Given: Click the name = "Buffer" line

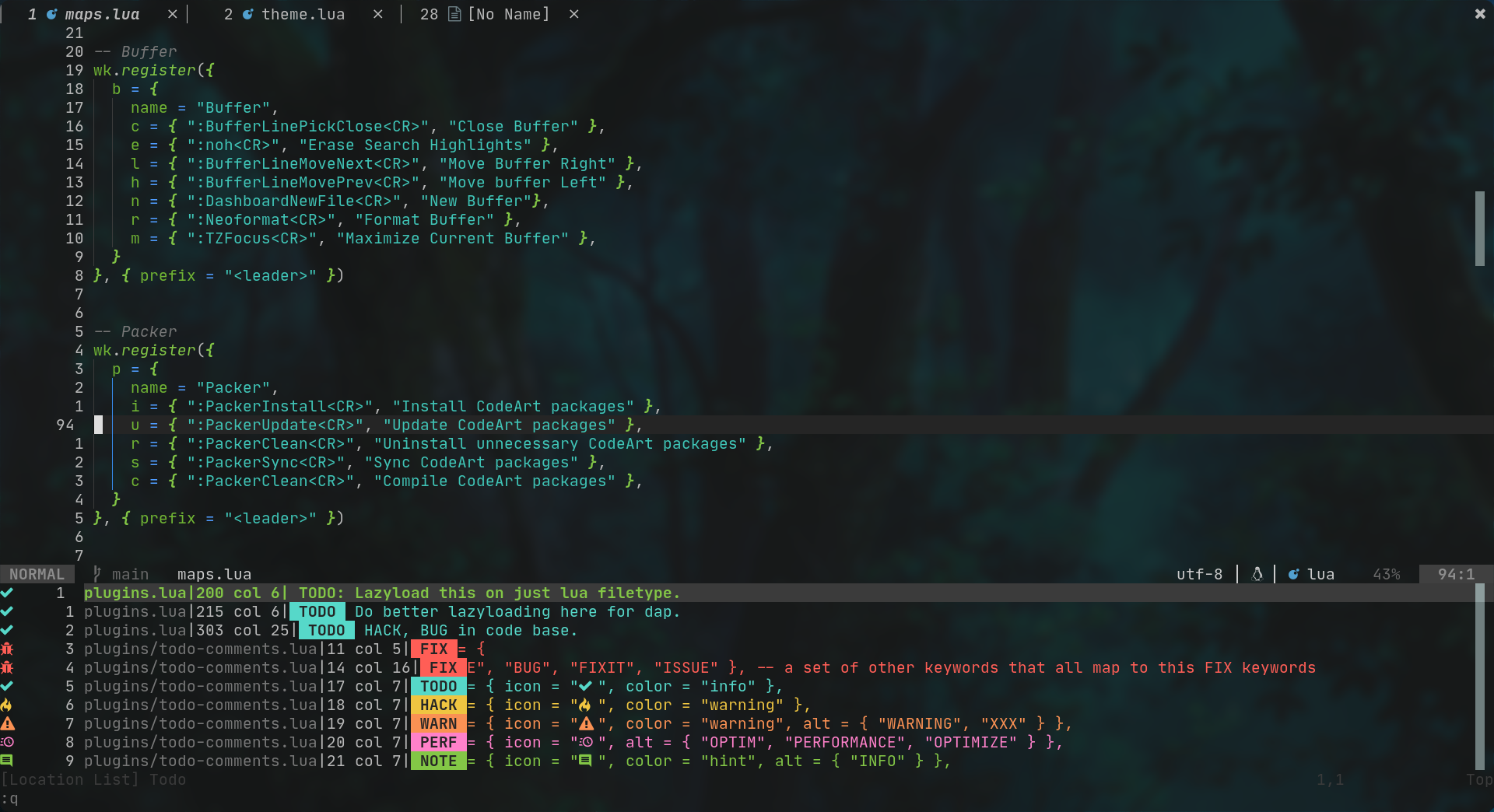Looking at the screenshot, I should click(205, 107).
